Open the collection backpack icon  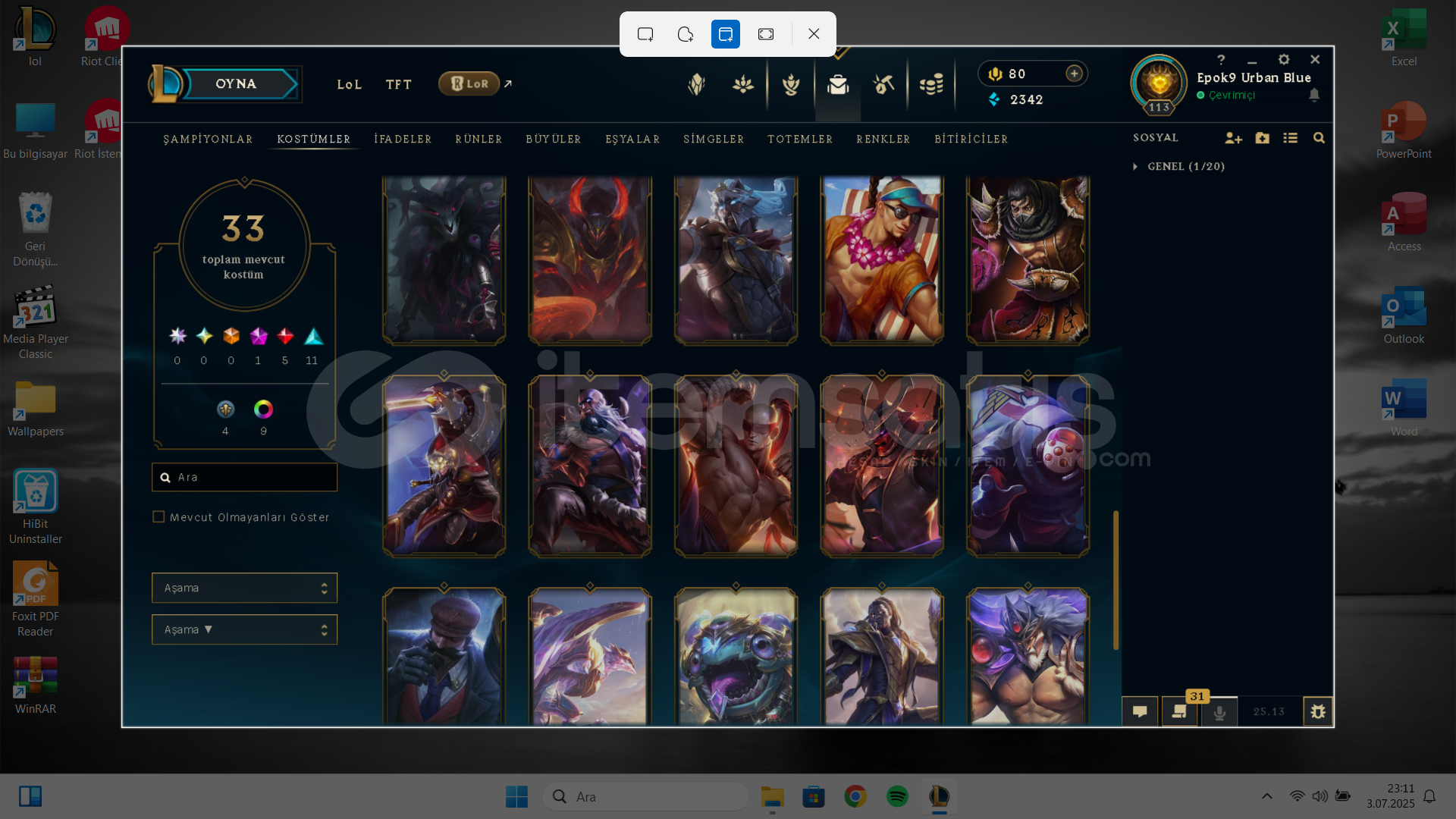pos(838,84)
